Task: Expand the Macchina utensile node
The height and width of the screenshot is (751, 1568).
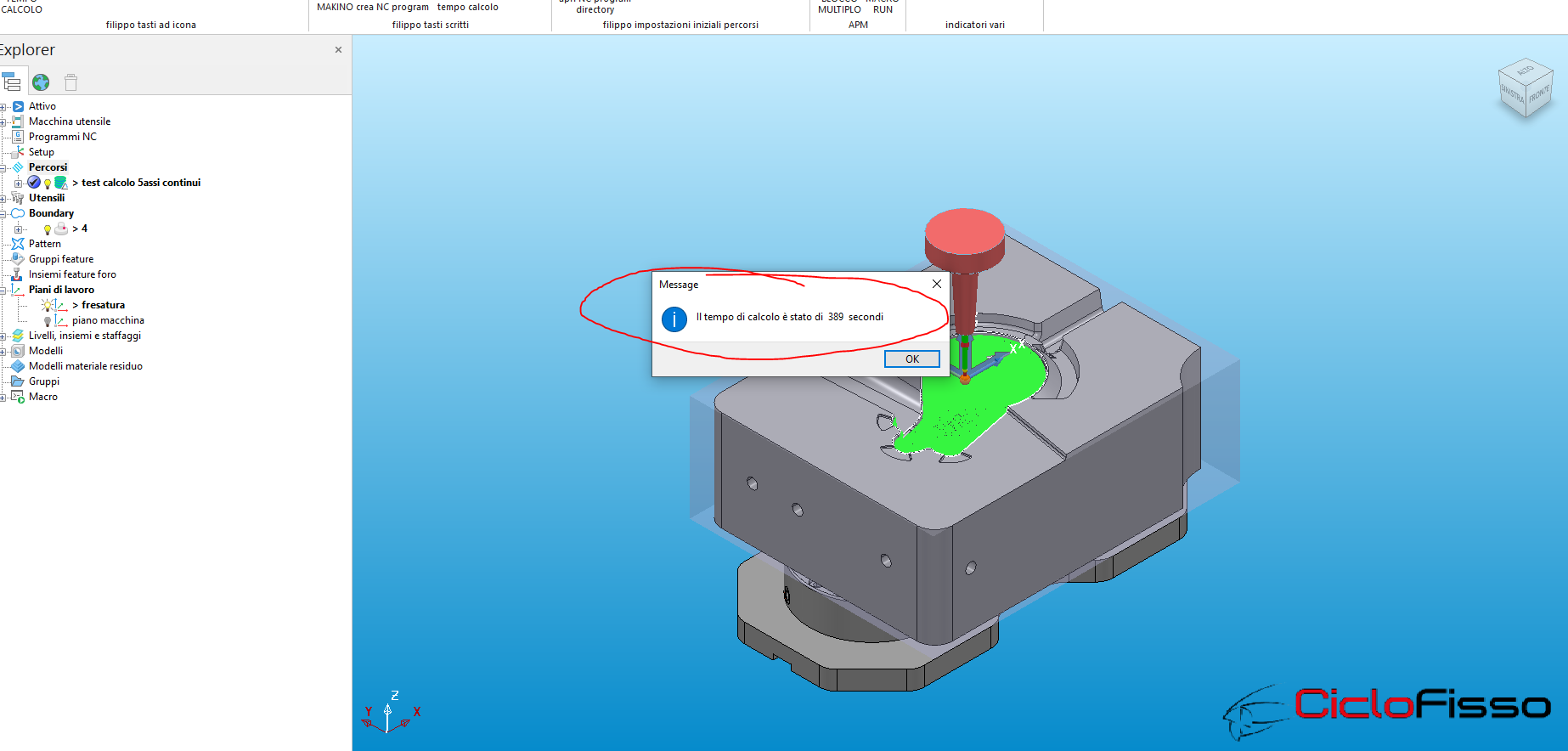Action: [3, 122]
